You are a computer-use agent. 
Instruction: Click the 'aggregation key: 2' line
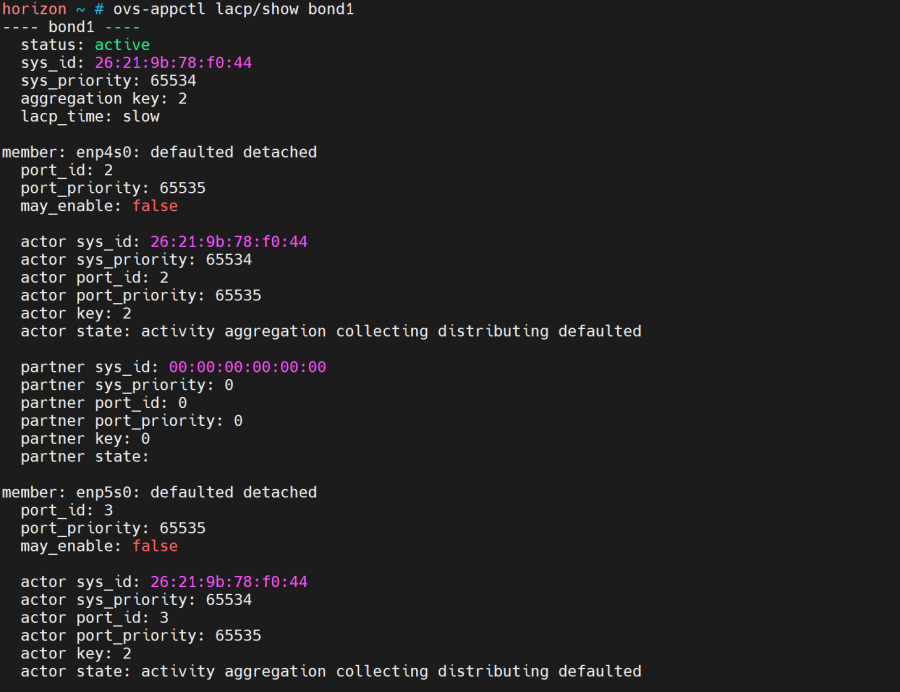click(x=104, y=99)
